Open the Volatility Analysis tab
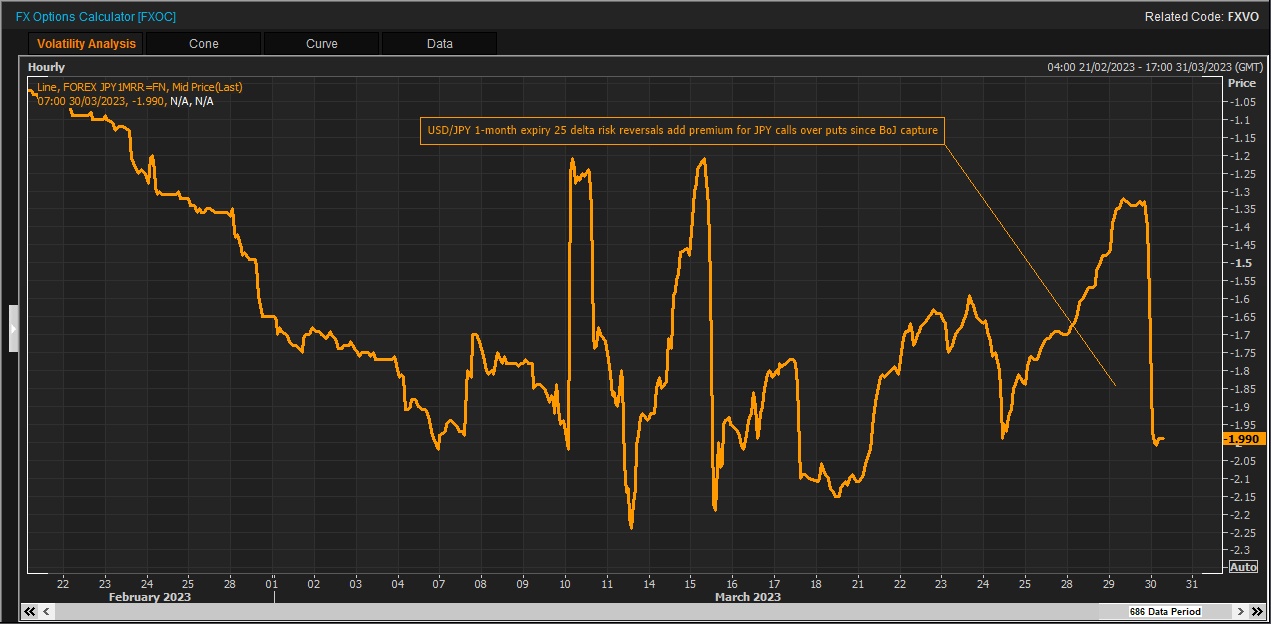 86,44
